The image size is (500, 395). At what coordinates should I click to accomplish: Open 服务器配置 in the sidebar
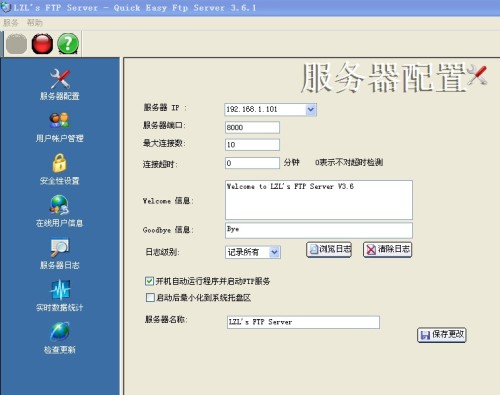(60, 85)
